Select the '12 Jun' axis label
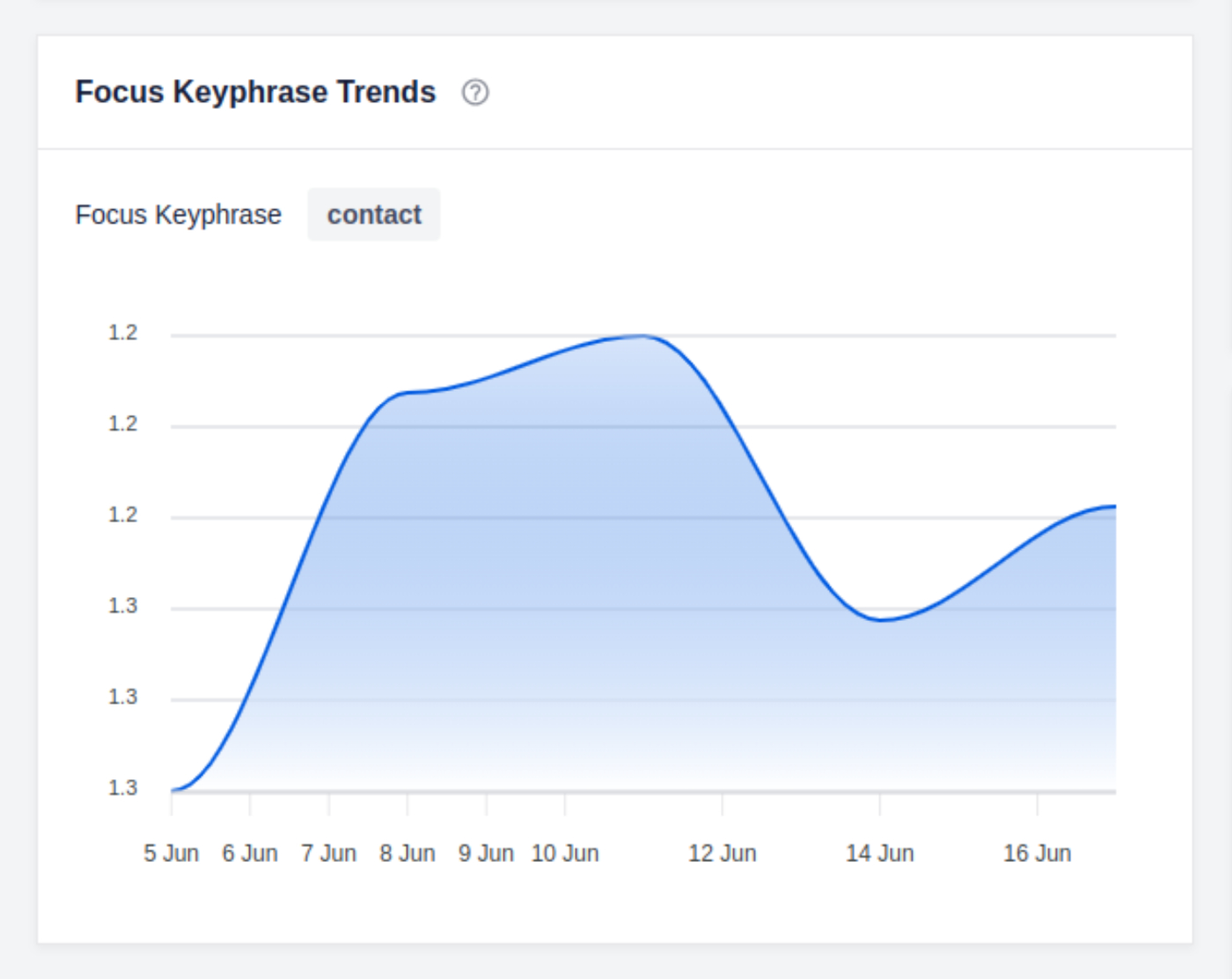 tap(722, 853)
